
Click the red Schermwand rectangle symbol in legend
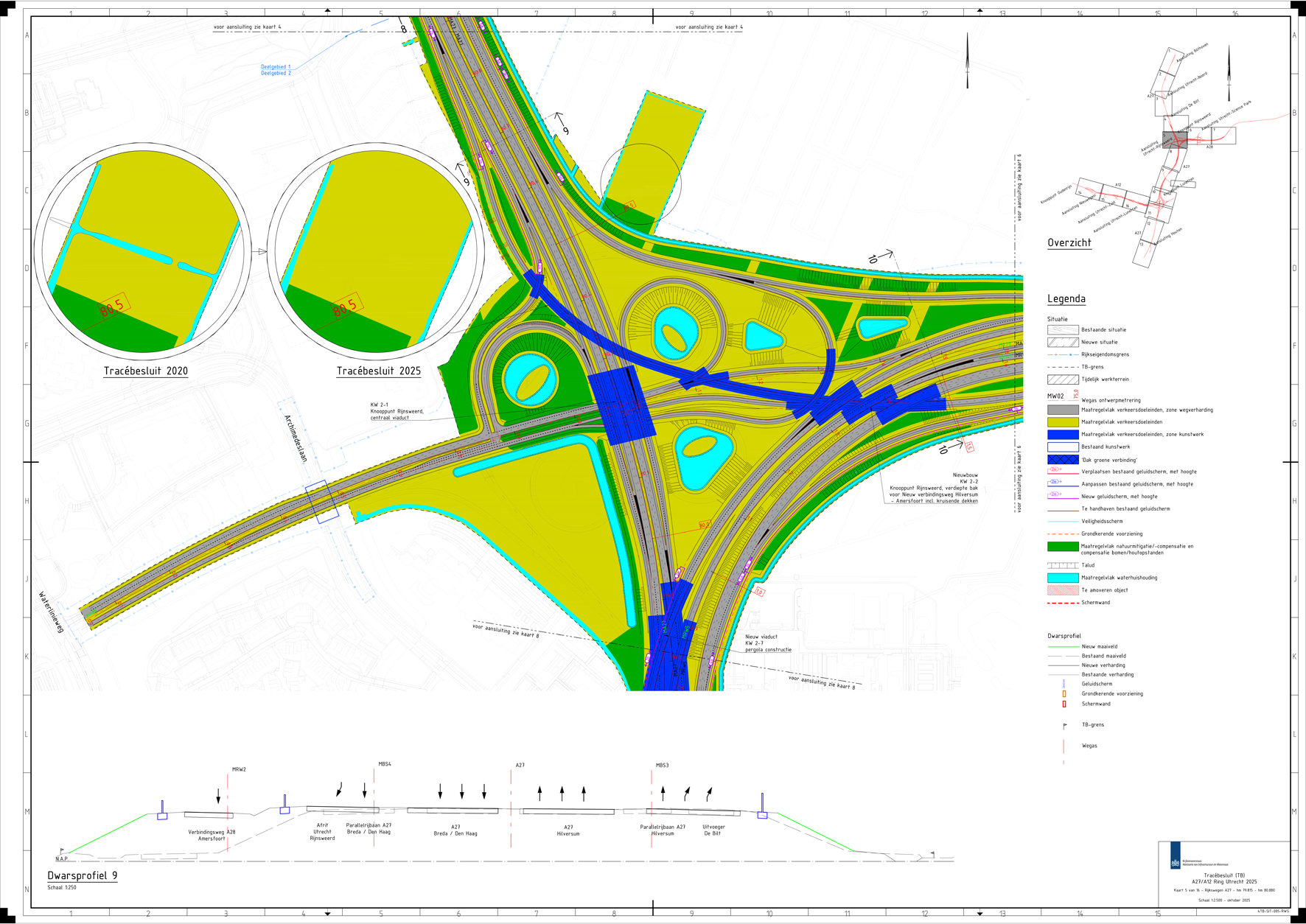point(1064,704)
